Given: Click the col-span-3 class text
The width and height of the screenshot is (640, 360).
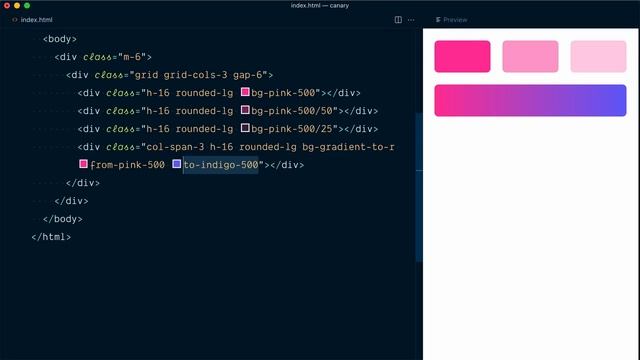Looking at the screenshot, I should 175,147.
